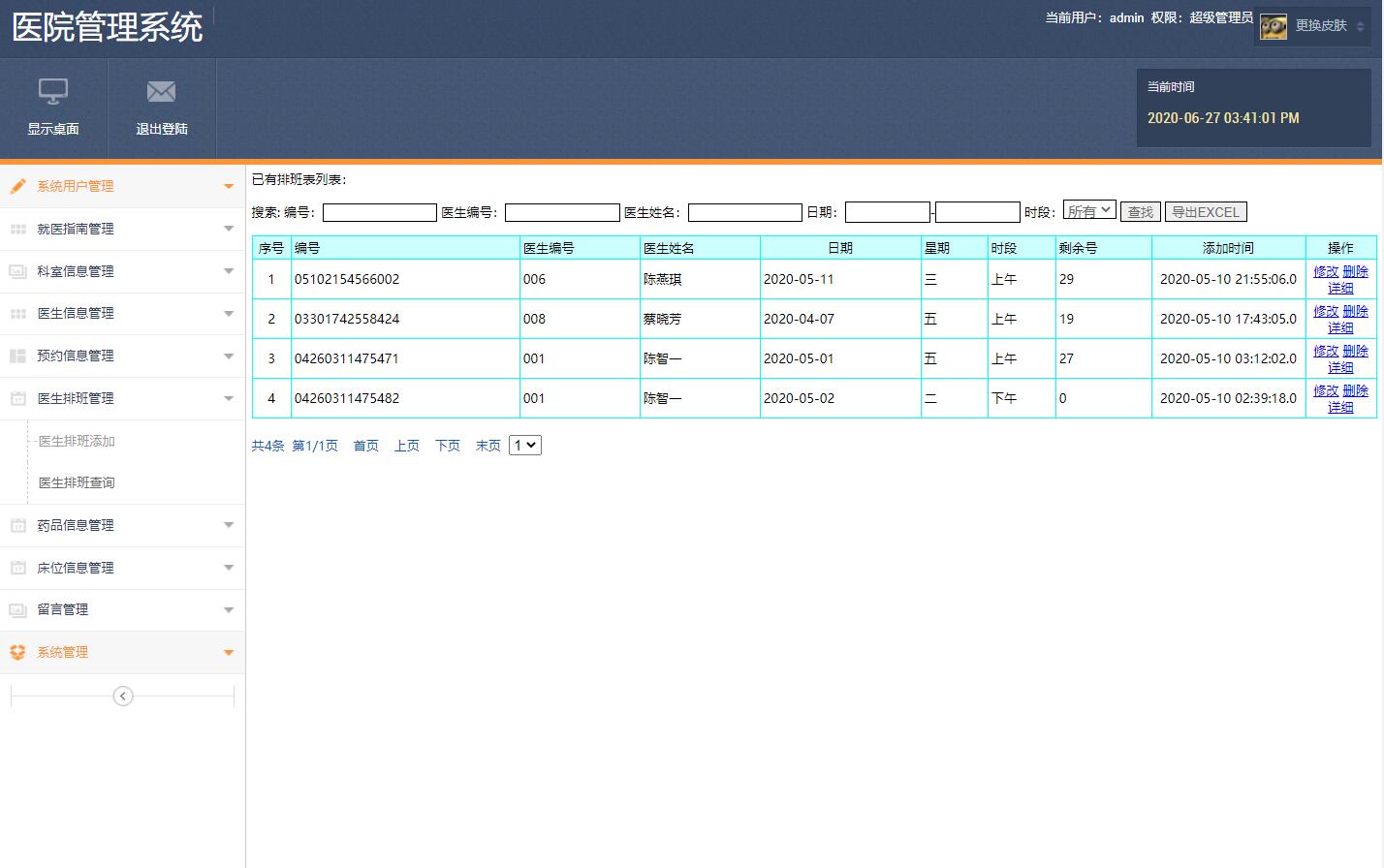1384x868 pixels.
Task: Click the 查找 search button
Action: [1140, 210]
